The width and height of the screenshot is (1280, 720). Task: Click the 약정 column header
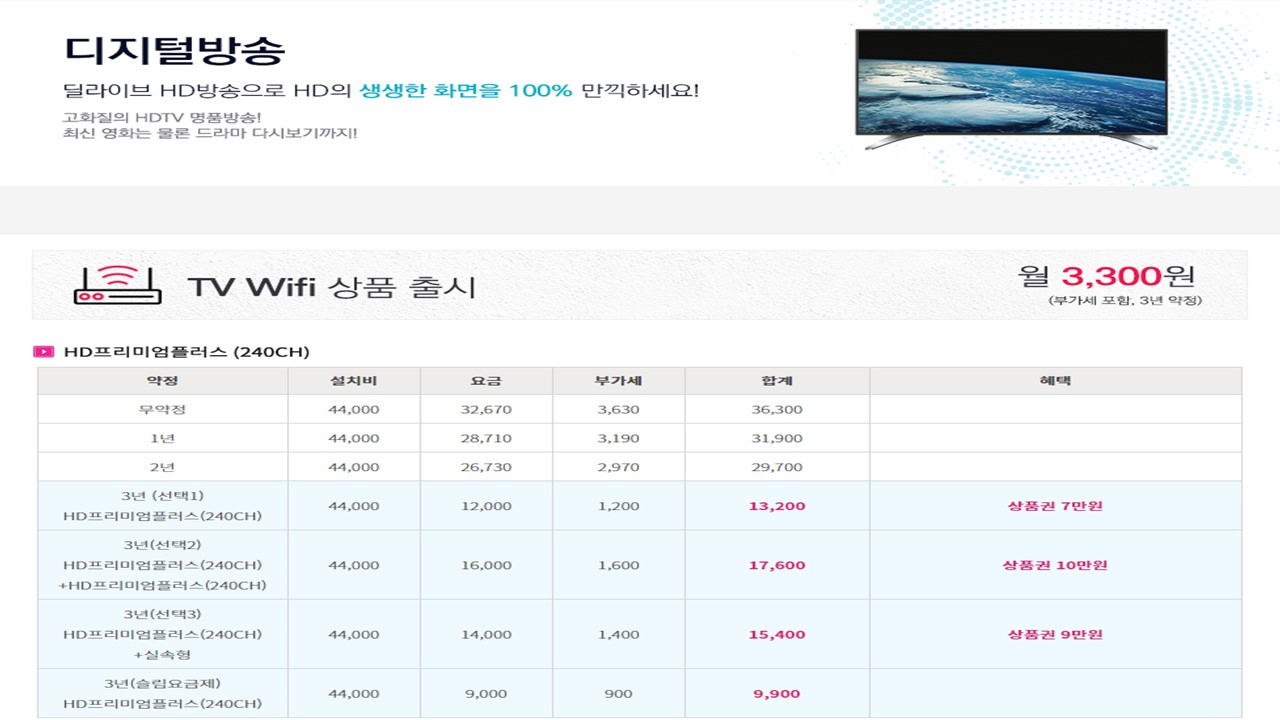point(162,381)
